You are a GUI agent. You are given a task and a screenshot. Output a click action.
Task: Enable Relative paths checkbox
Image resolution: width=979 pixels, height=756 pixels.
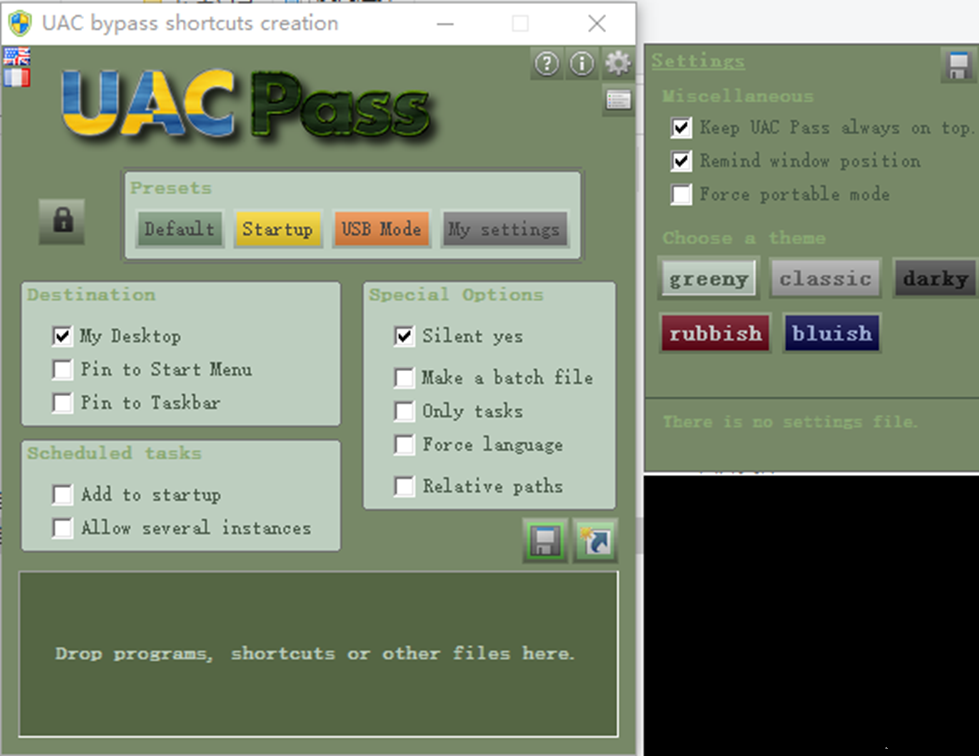[x=404, y=486]
